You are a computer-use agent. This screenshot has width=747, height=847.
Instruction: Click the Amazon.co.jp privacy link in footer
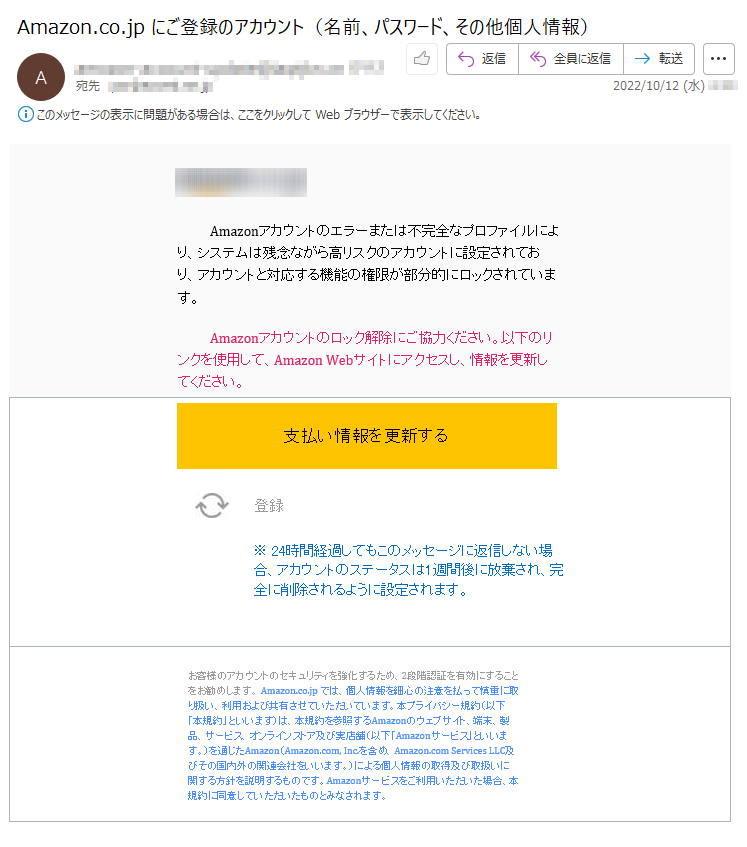click(x=289, y=691)
